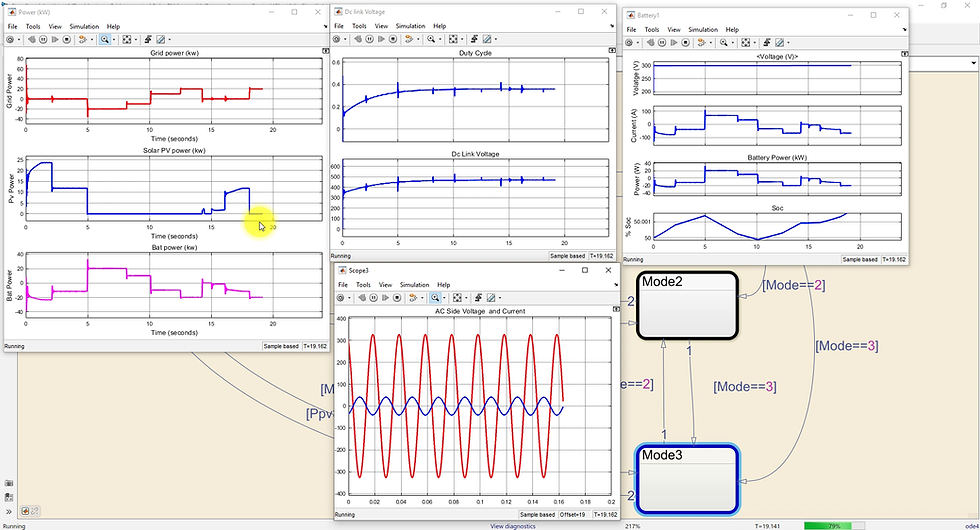Stop simulation in Power (kW) scope toolbar
Viewport: 980px width, 530px height.
point(67,39)
